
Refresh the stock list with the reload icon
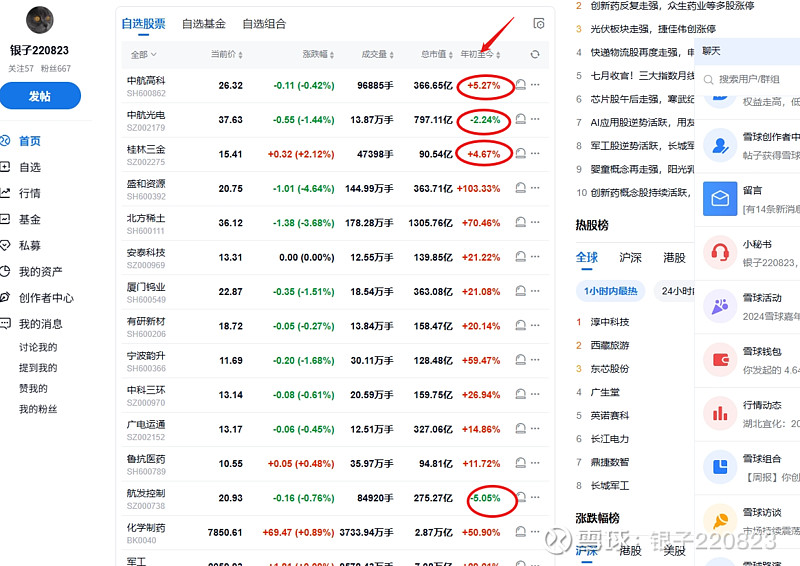(535, 54)
